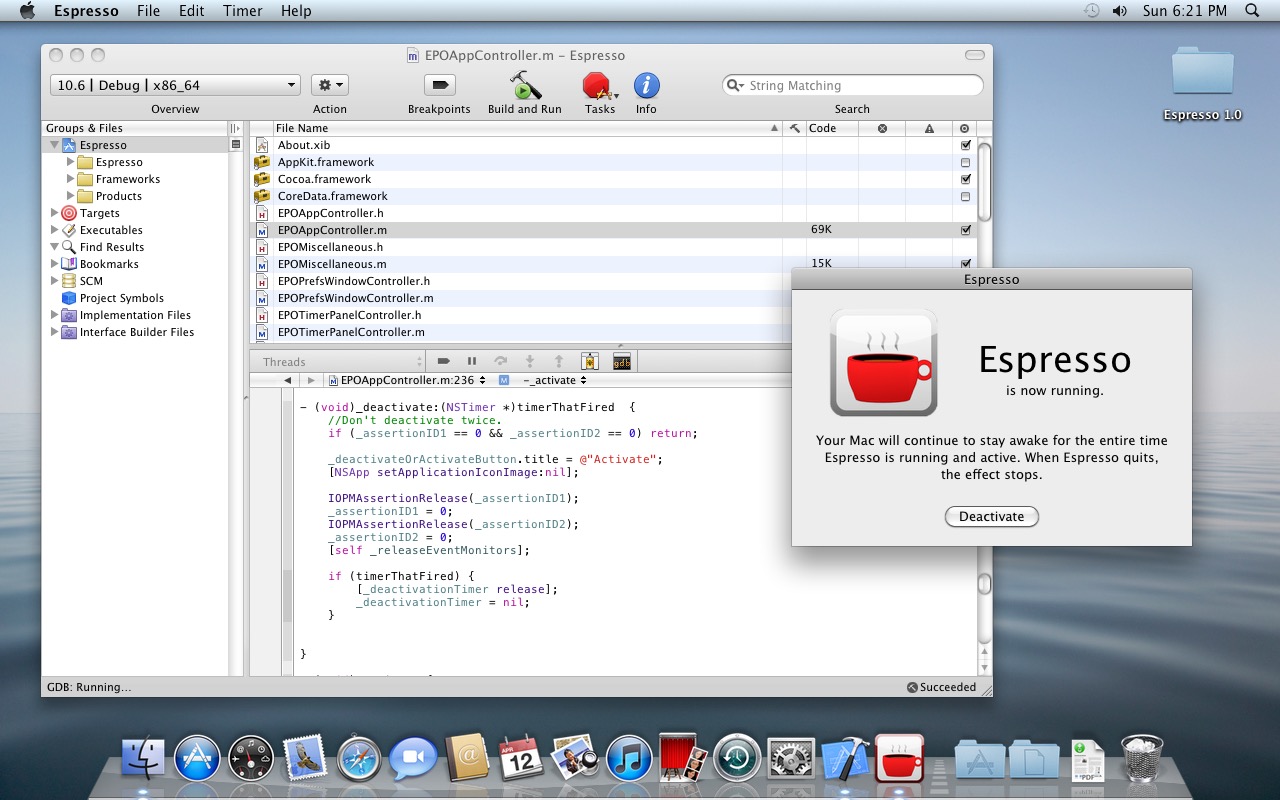The image size is (1280, 800).
Task: Open the Action gear dropdown
Action: point(329,86)
